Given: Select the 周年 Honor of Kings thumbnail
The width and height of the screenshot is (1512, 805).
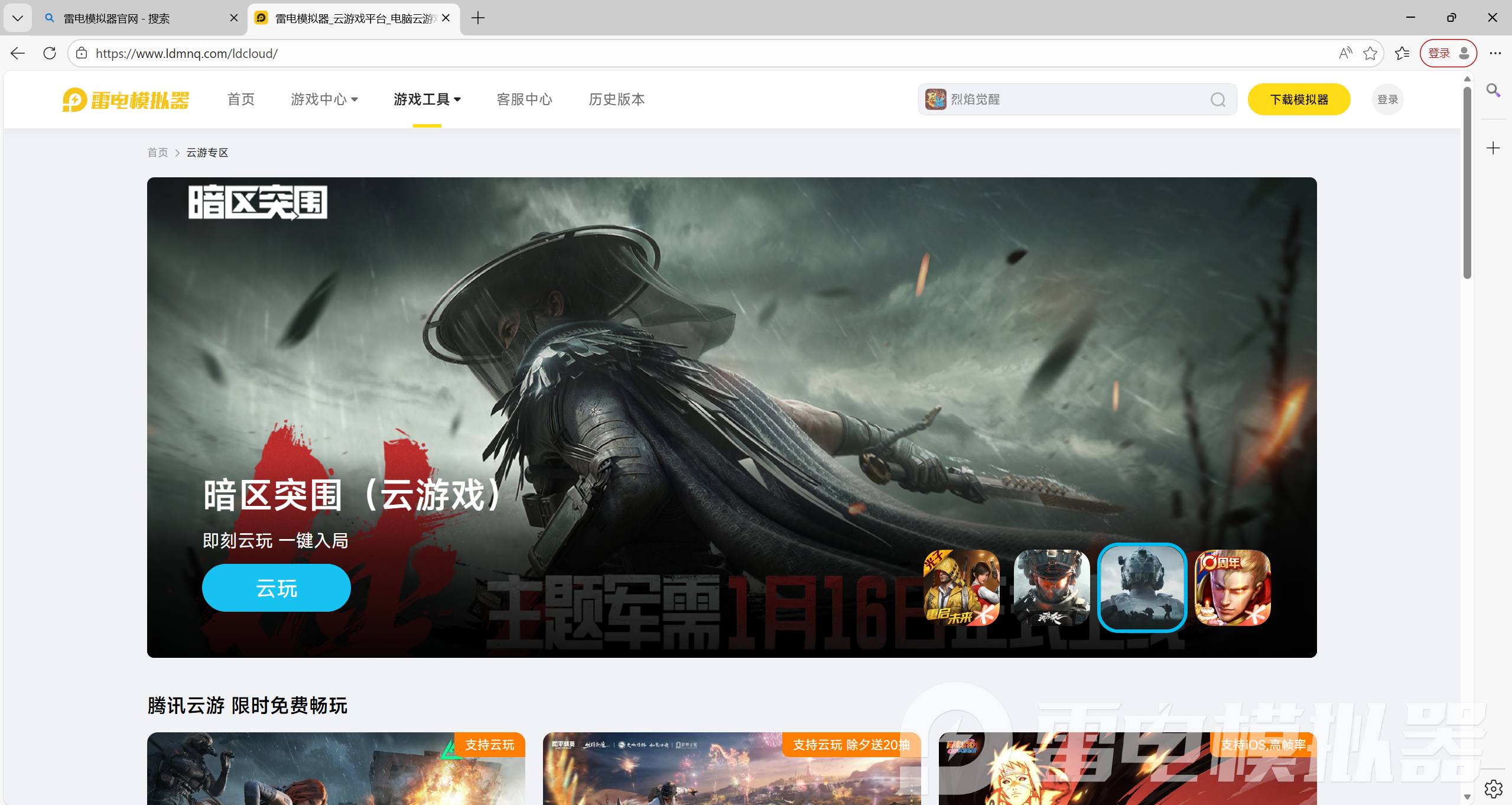Looking at the screenshot, I should [x=1233, y=587].
